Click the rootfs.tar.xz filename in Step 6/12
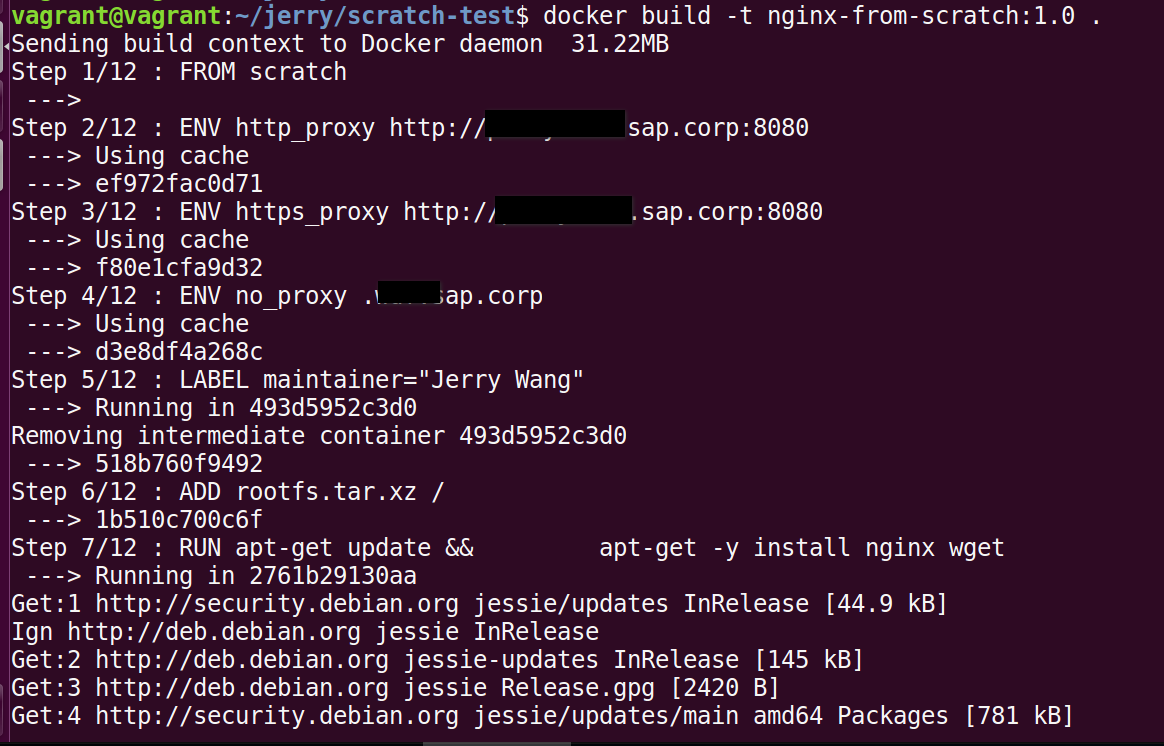Image resolution: width=1164 pixels, height=746 pixels. pos(326,492)
